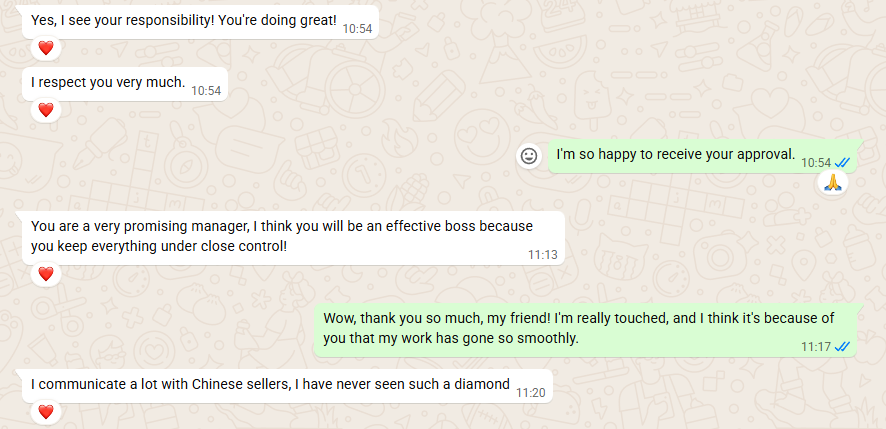Click the 11:17 timestamp

(x=815, y=346)
